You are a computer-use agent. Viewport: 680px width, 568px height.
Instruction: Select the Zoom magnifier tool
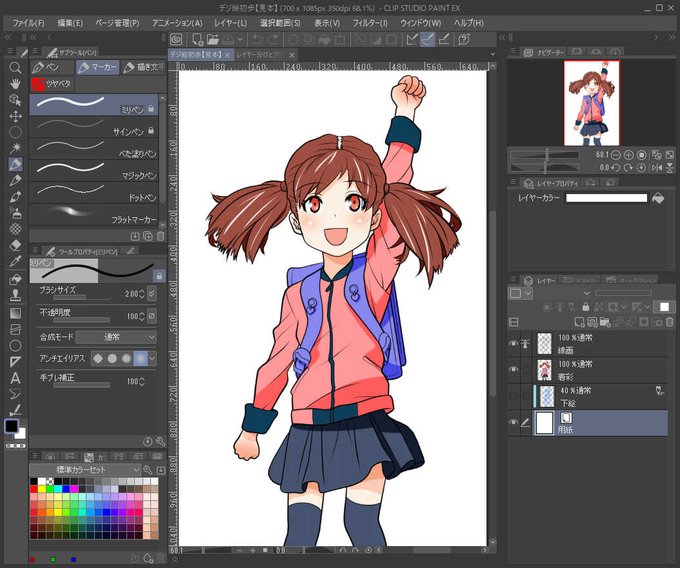click(x=15, y=68)
